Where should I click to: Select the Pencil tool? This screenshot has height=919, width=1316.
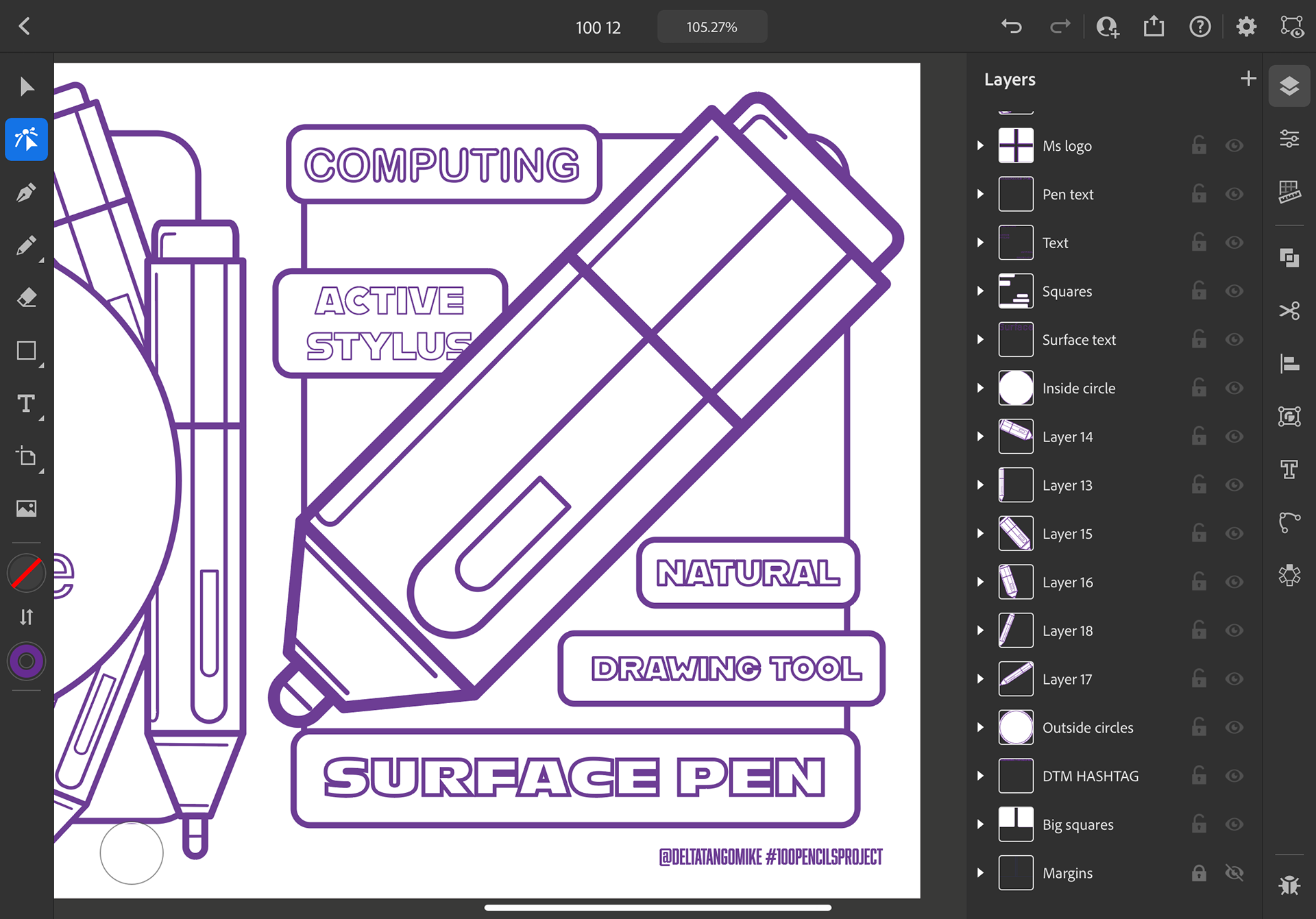tap(26, 245)
